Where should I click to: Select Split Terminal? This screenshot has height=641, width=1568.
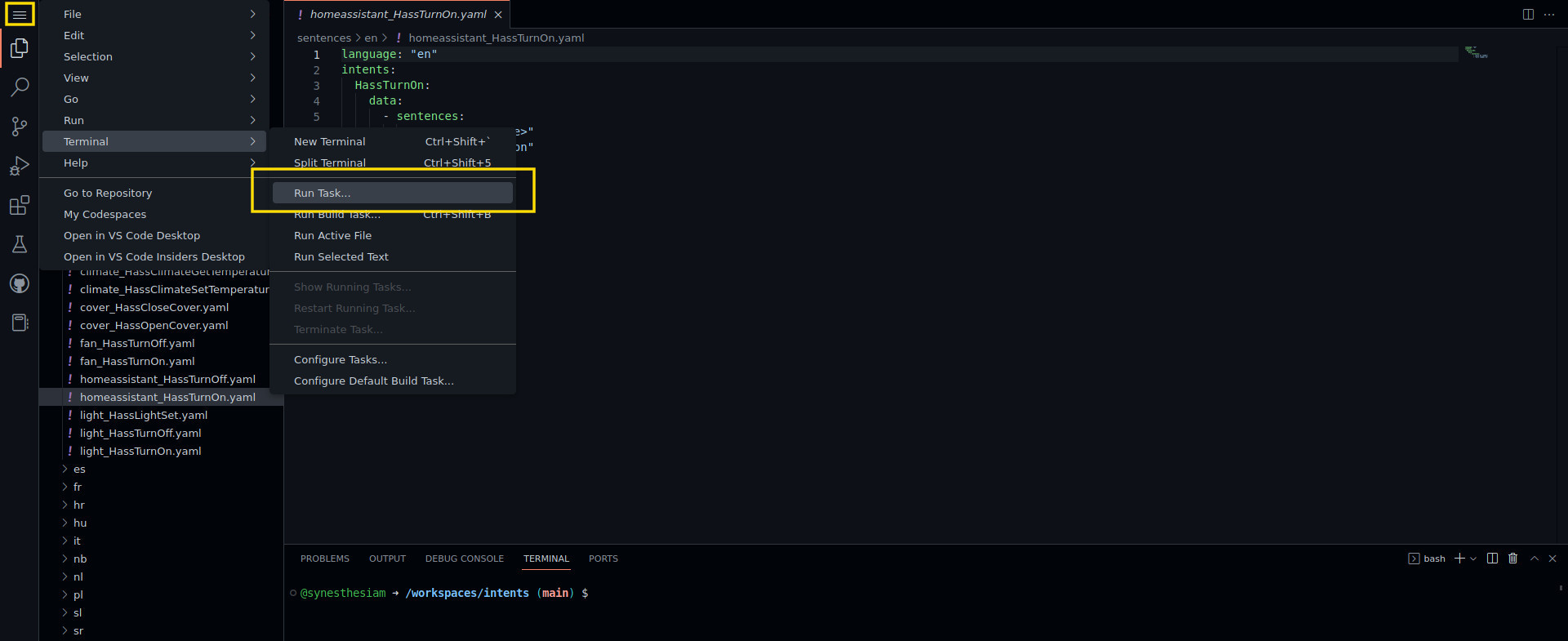tap(393, 162)
